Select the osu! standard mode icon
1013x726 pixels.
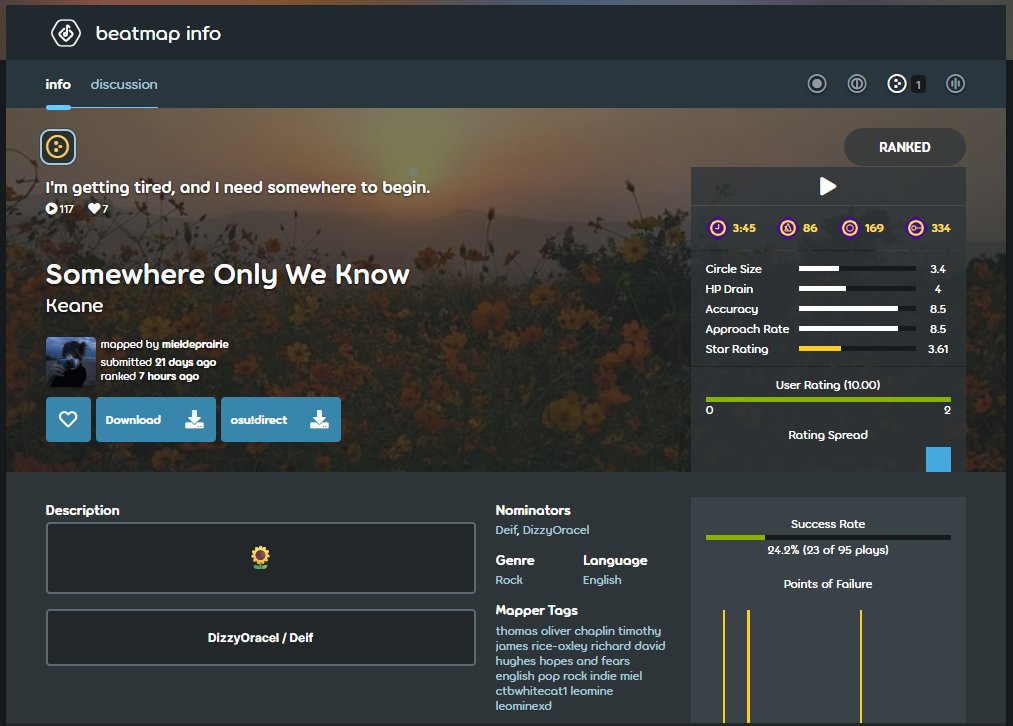tap(817, 84)
